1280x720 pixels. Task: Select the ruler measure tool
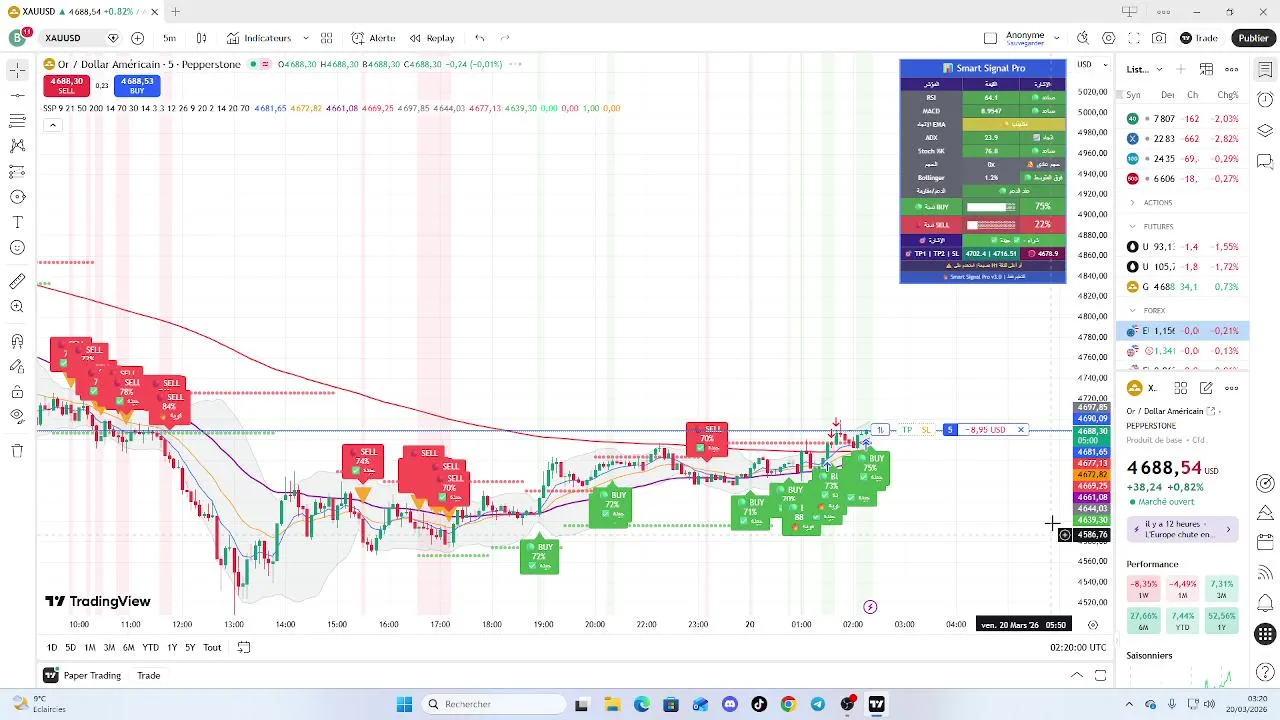click(17, 282)
